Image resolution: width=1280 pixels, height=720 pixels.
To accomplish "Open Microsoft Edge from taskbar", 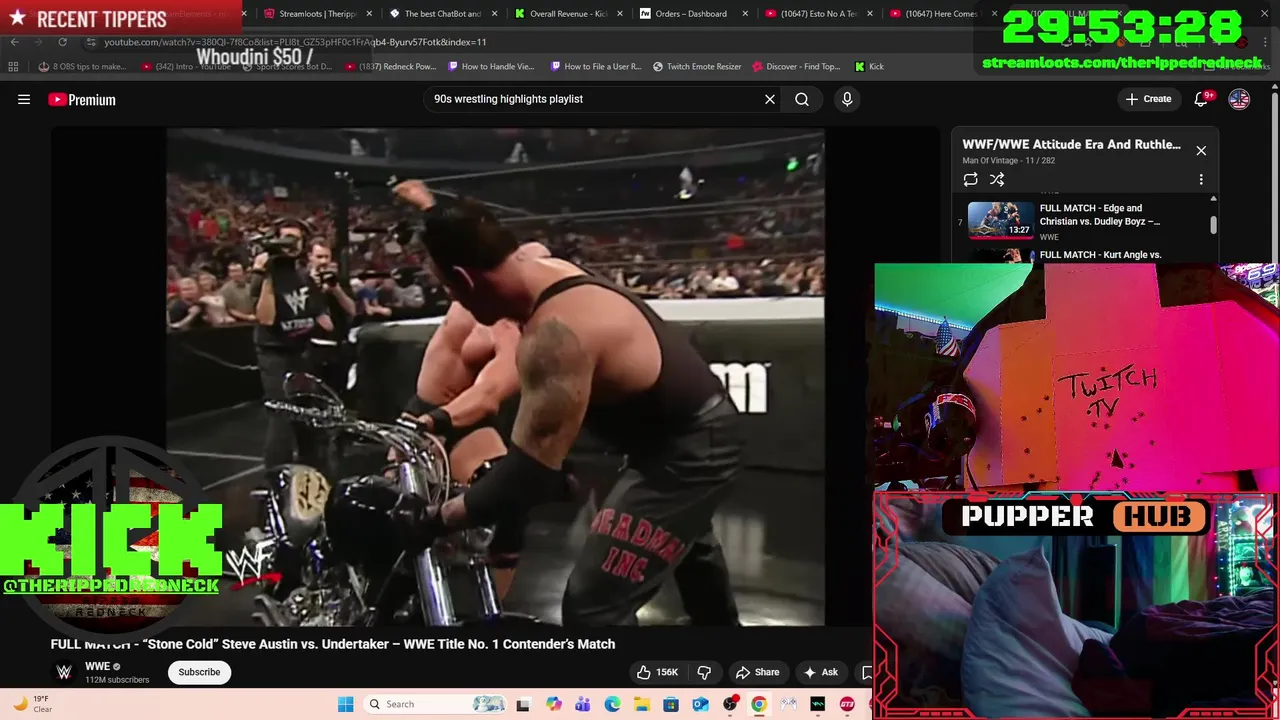I will point(612,704).
